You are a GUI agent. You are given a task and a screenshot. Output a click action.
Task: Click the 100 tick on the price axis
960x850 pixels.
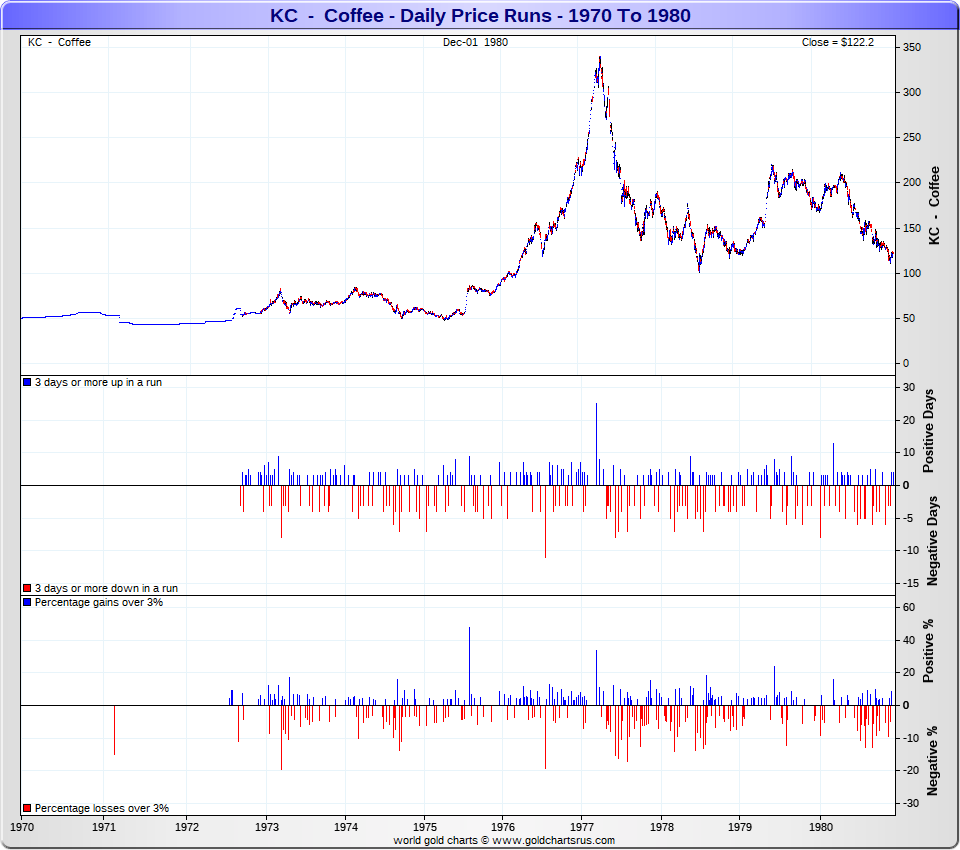[912, 273]
